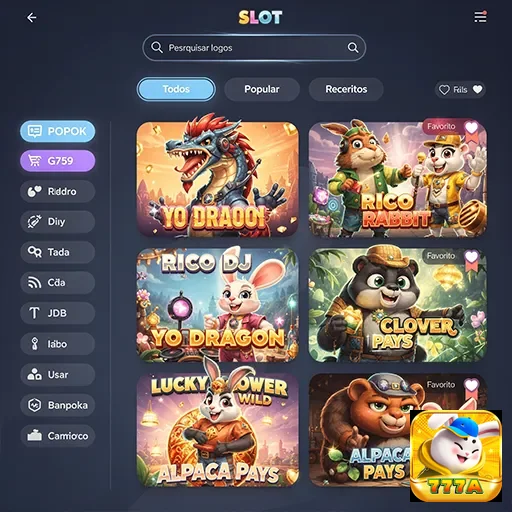Select the G759 provider with cart icon
512x512 pixels.
click(58, 161)
